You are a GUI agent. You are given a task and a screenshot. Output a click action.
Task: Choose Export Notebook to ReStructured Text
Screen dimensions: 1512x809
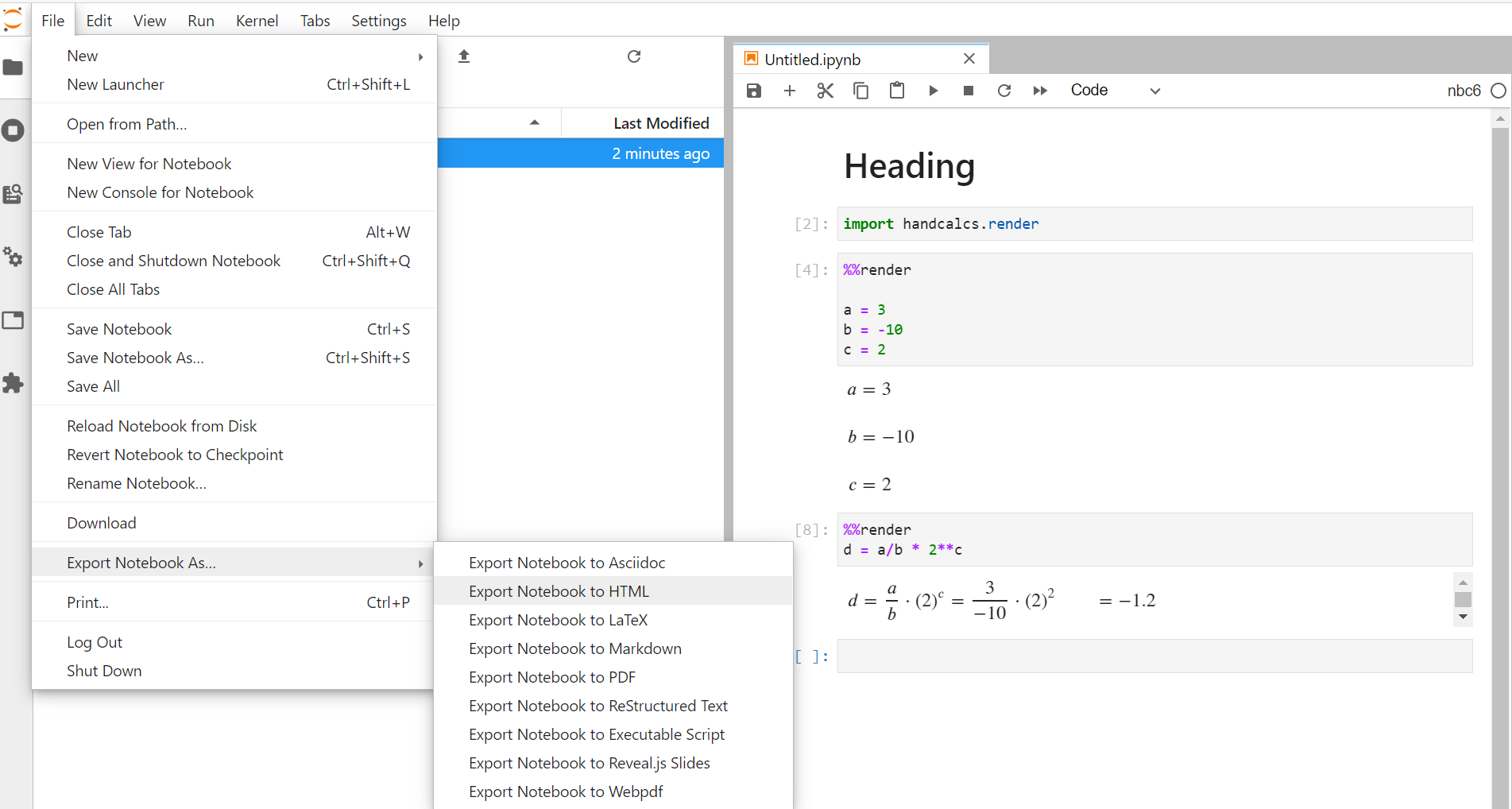613,706
